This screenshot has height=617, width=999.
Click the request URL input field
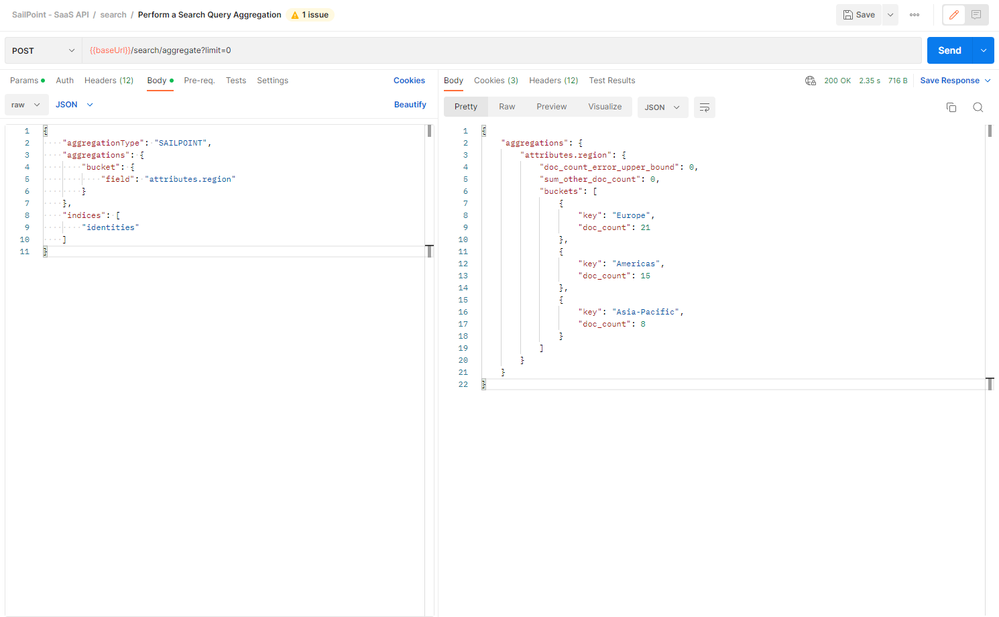(500, 50)
